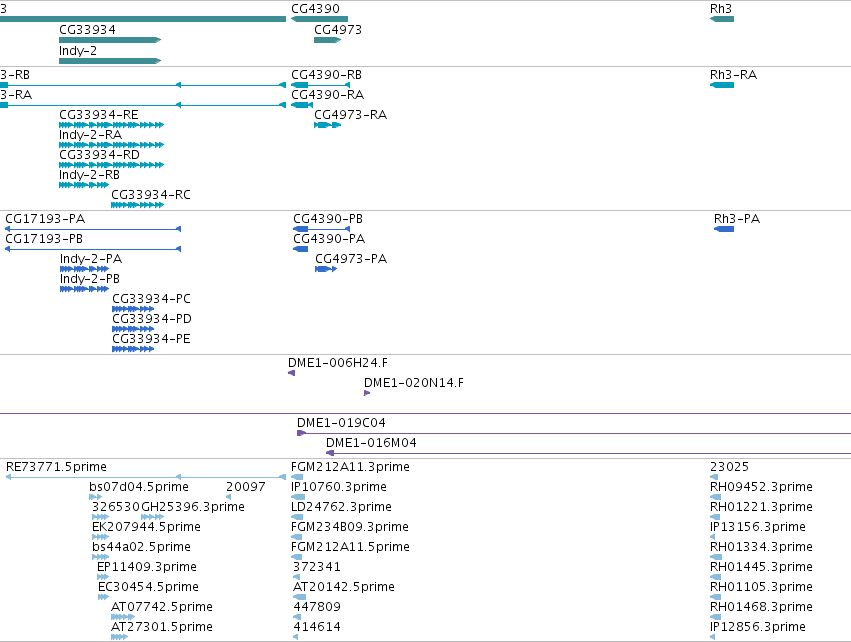Click EST AT27301.5prime
The image size is (851, 642).
point(119,638)
